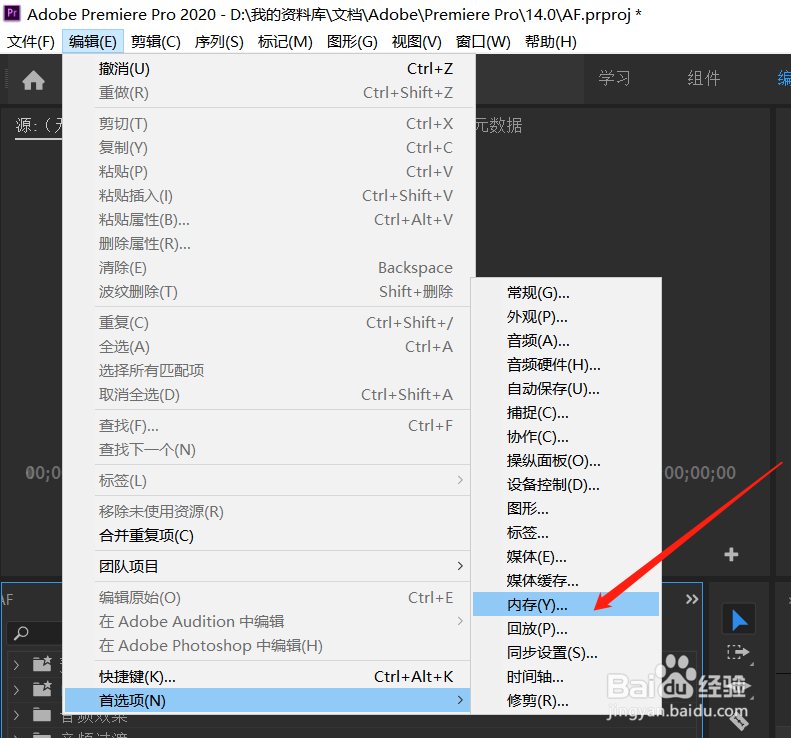This screenshot has width=791, height=738.
Task: Open the 图形(G) menu
Action: [x=352, y=41]
